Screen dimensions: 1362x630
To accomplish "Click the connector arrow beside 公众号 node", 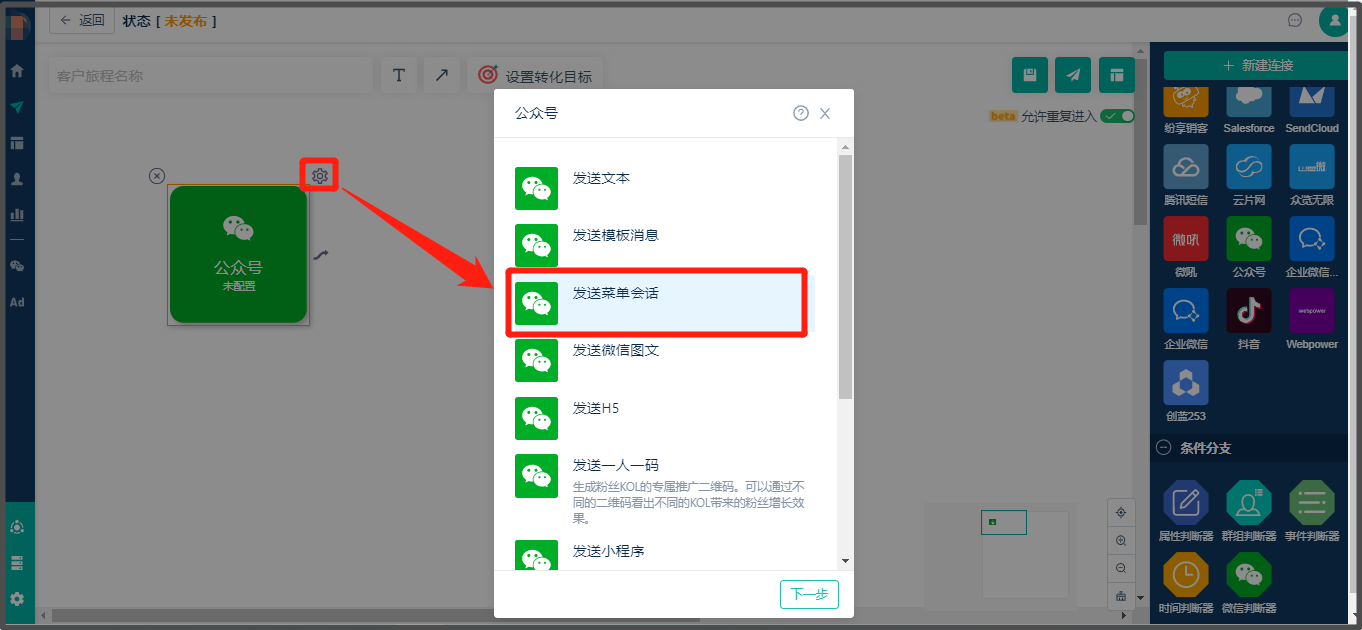I will coord(320,255).
